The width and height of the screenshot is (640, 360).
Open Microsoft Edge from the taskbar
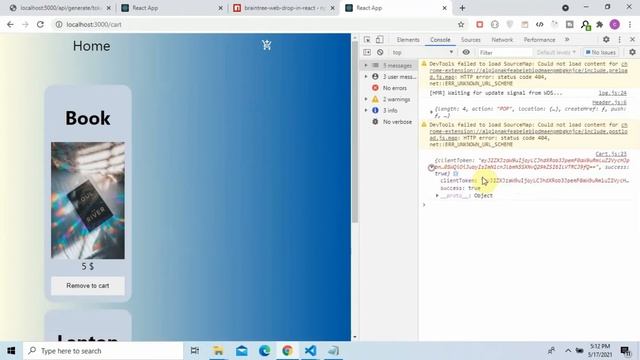pos(264,351)
